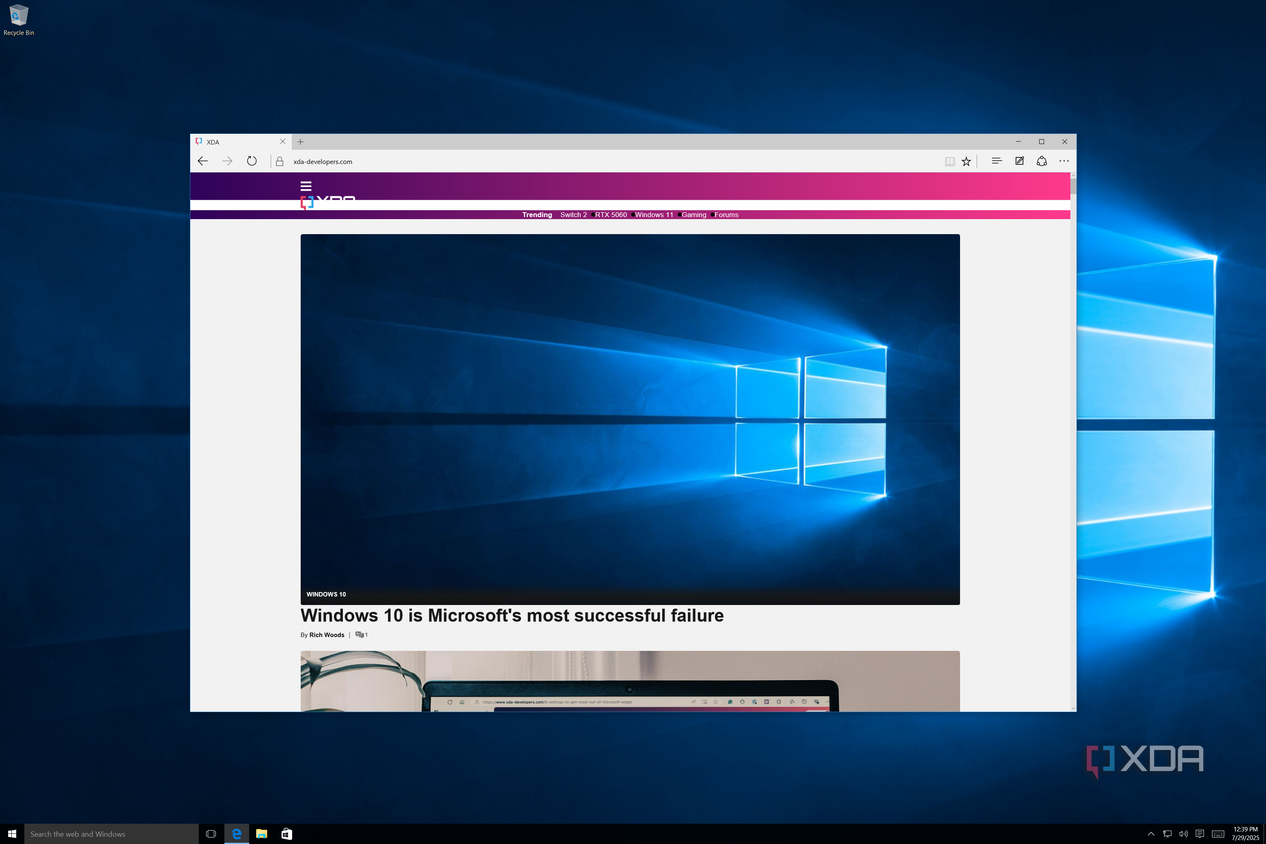Select the XDA browser tab
Image resolution: width=1266 pixels, height=844 pixels.
coord(240,142)
